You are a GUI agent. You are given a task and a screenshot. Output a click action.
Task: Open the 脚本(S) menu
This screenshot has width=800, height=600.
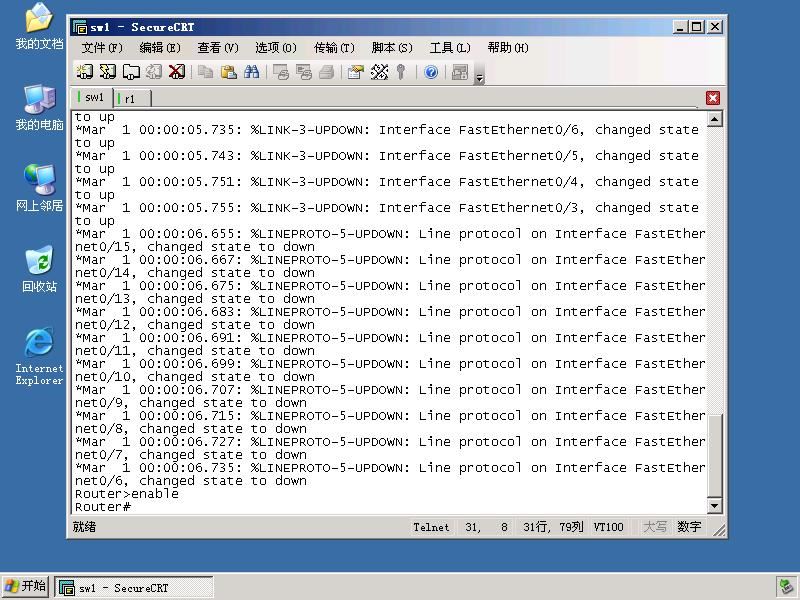[x=392, y=48]
